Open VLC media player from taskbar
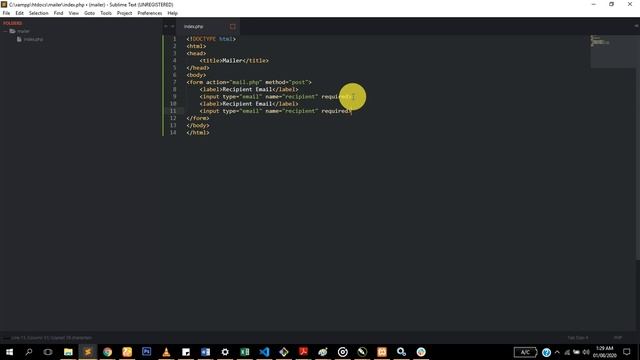 click(166, 352)
